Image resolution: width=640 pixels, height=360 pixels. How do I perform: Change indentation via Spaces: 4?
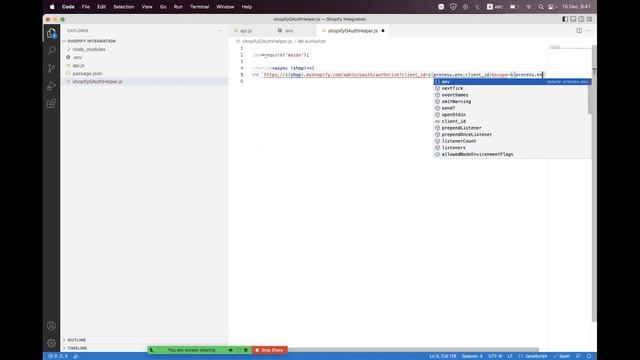[x=472, y=356]
